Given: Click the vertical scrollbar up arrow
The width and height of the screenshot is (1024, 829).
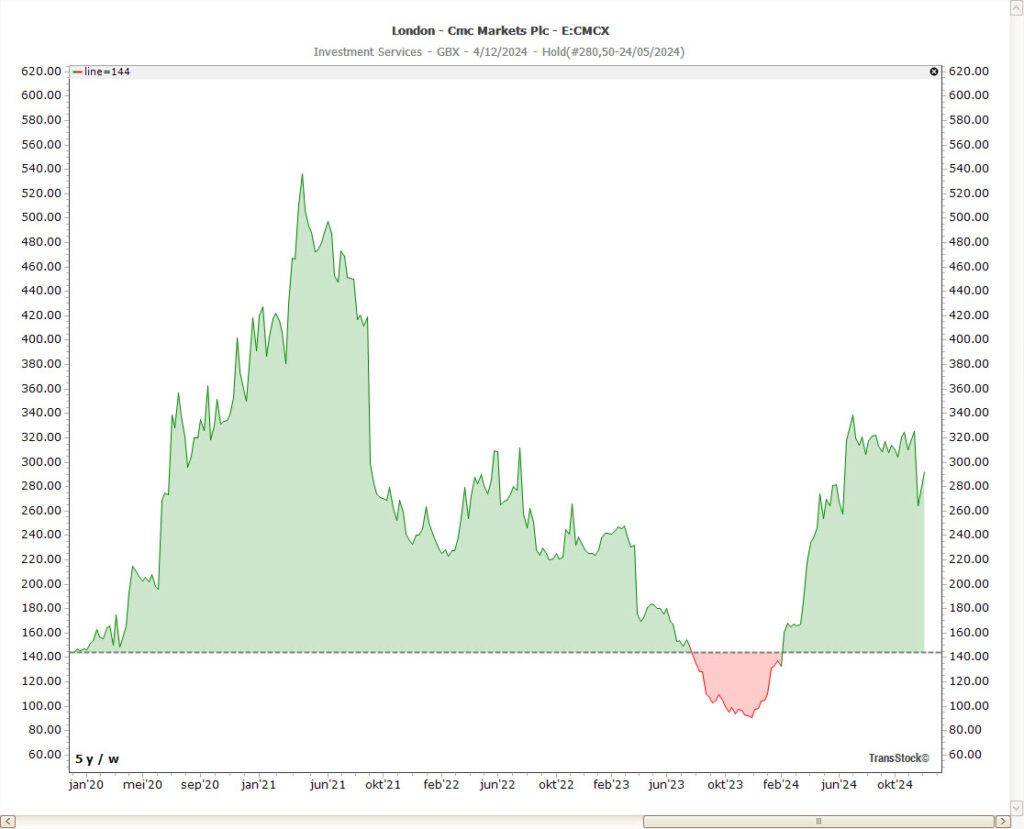Looking at the screenshot, I should tap(1016, 7).
